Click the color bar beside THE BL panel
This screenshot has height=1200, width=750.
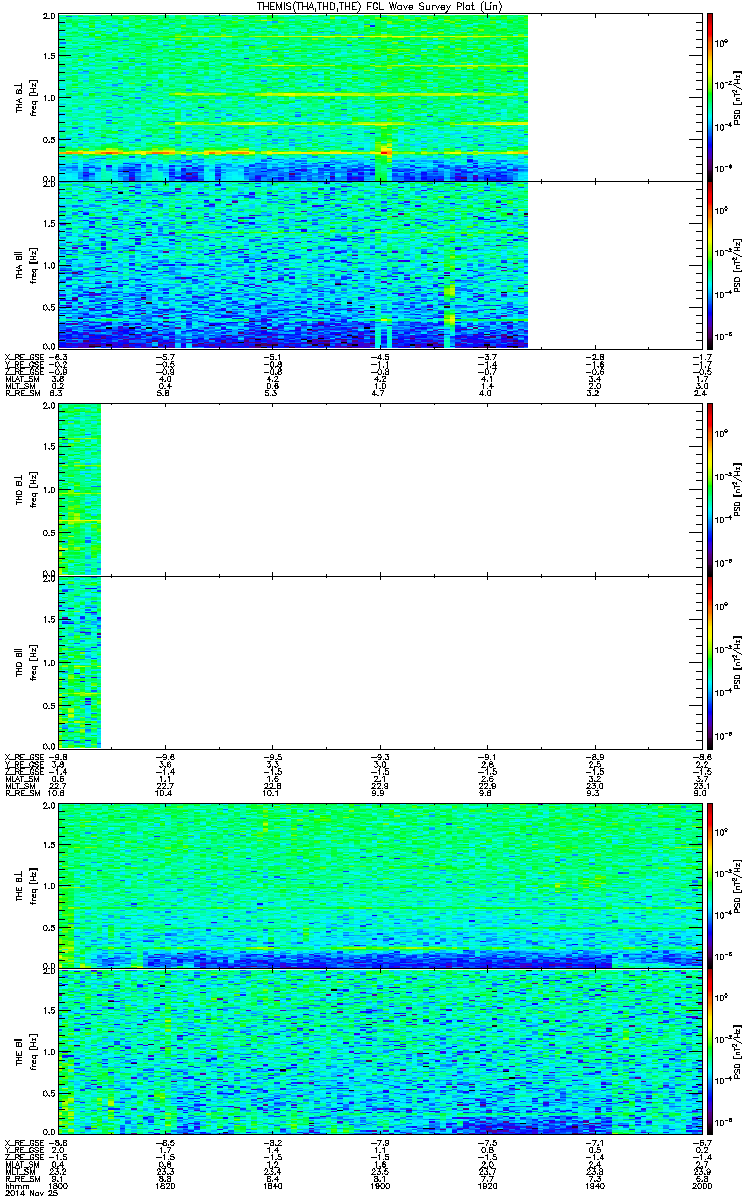pos(709,884)
